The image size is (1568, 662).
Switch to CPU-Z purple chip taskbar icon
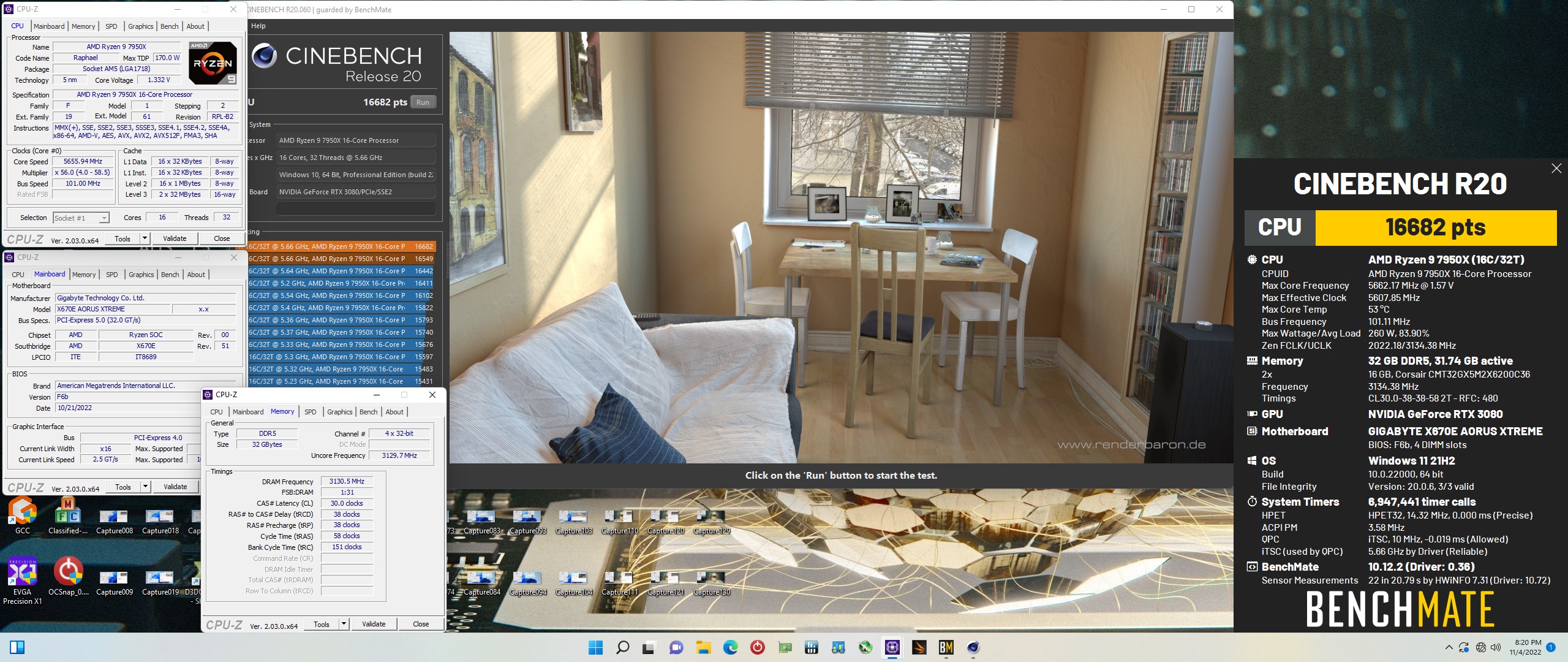click(x=892, y=647)
